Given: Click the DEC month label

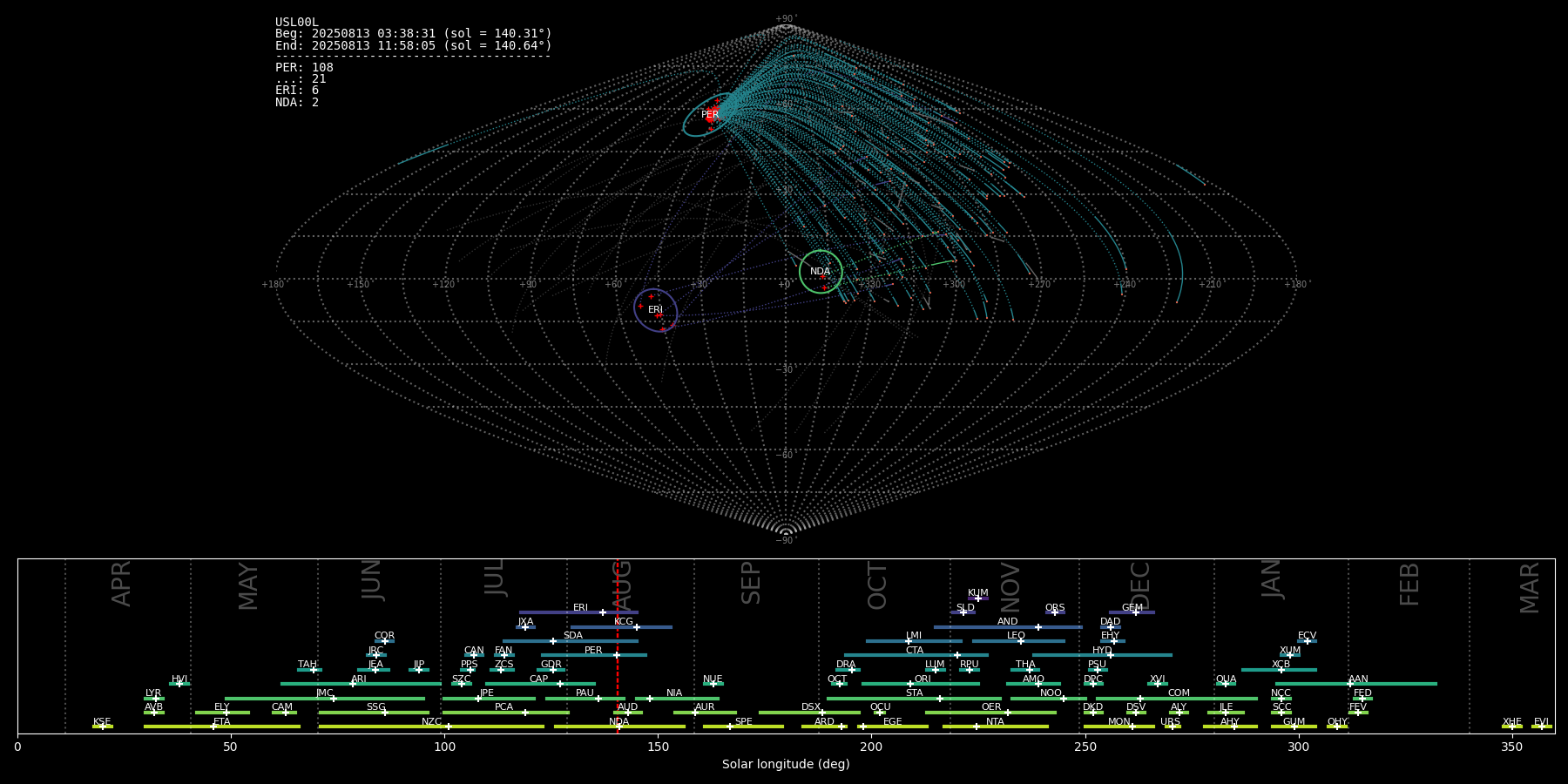Looking at the screenshot, I should [1139, 585].
